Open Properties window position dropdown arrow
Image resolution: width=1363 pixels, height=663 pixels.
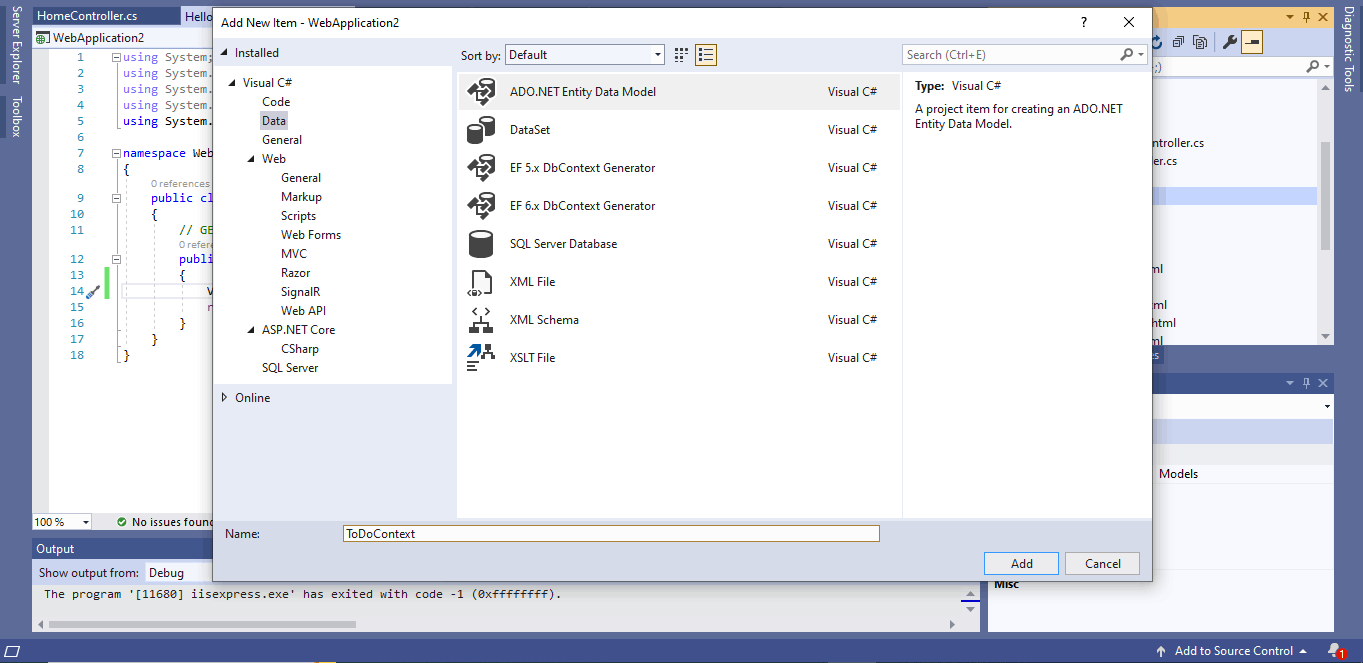point(1290,384)
